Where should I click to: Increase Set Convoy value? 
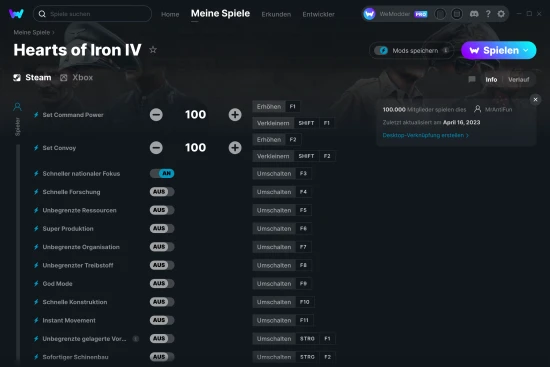pyautogui.click(x=235, y=148)
